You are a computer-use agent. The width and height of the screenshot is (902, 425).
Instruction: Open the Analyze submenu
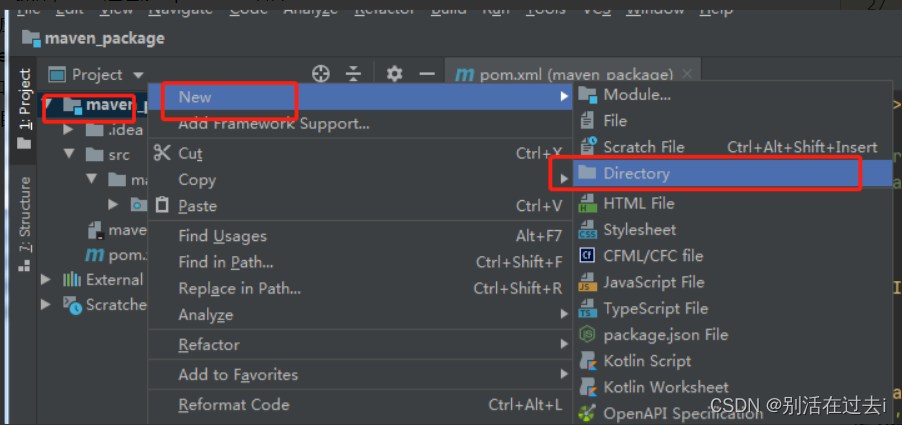[x=360, y=315]
